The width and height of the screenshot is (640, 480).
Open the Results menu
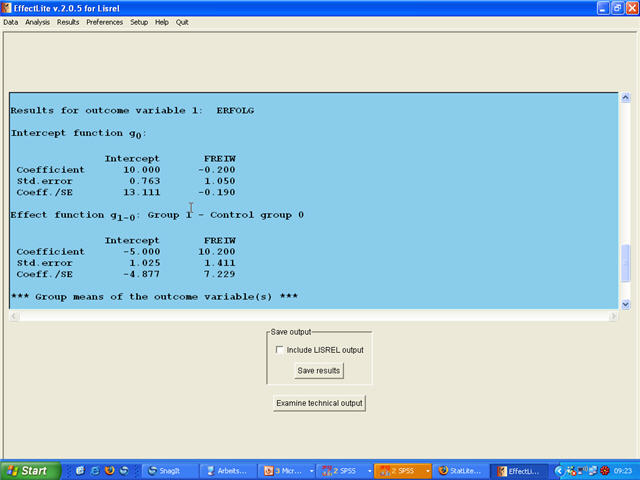coord(68,21)
